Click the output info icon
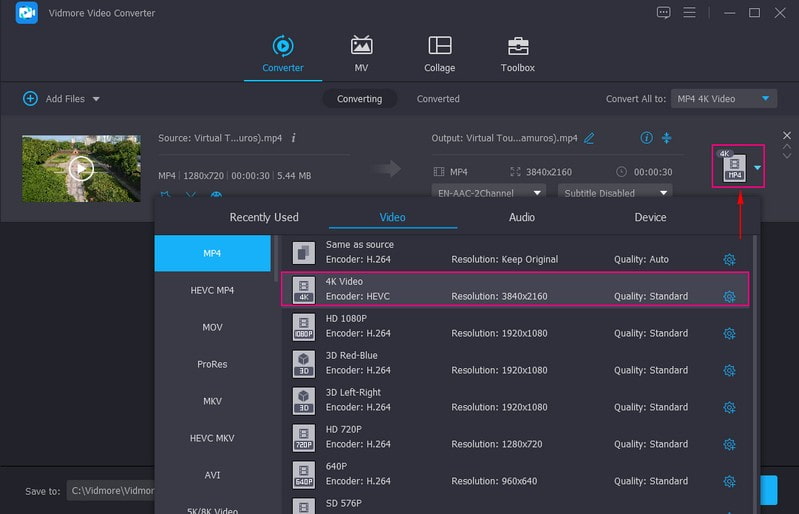 646,138
